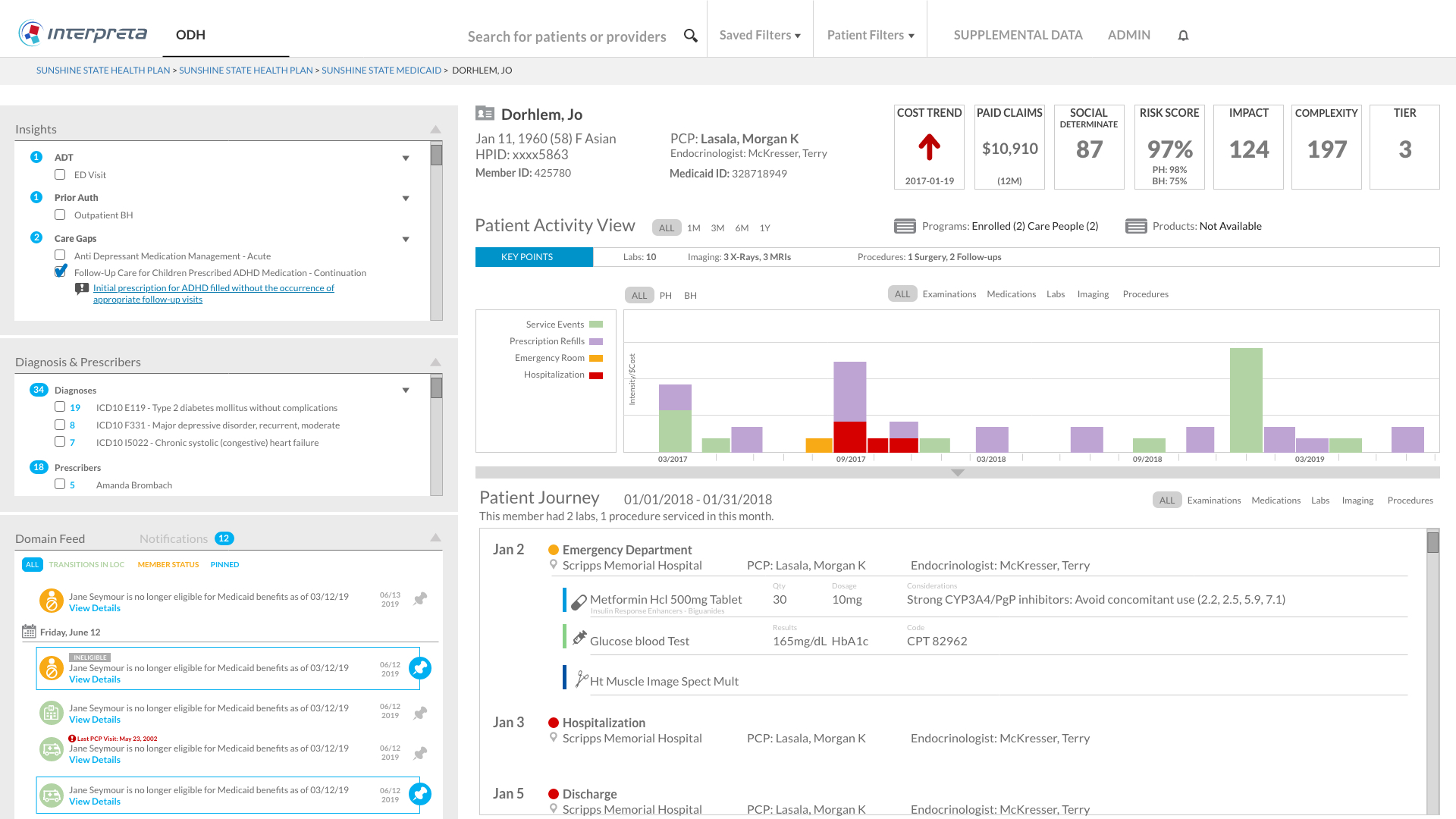Click the ADHD prescription comment icon
Screen dimensions: 1456x819
pos(82,289)
